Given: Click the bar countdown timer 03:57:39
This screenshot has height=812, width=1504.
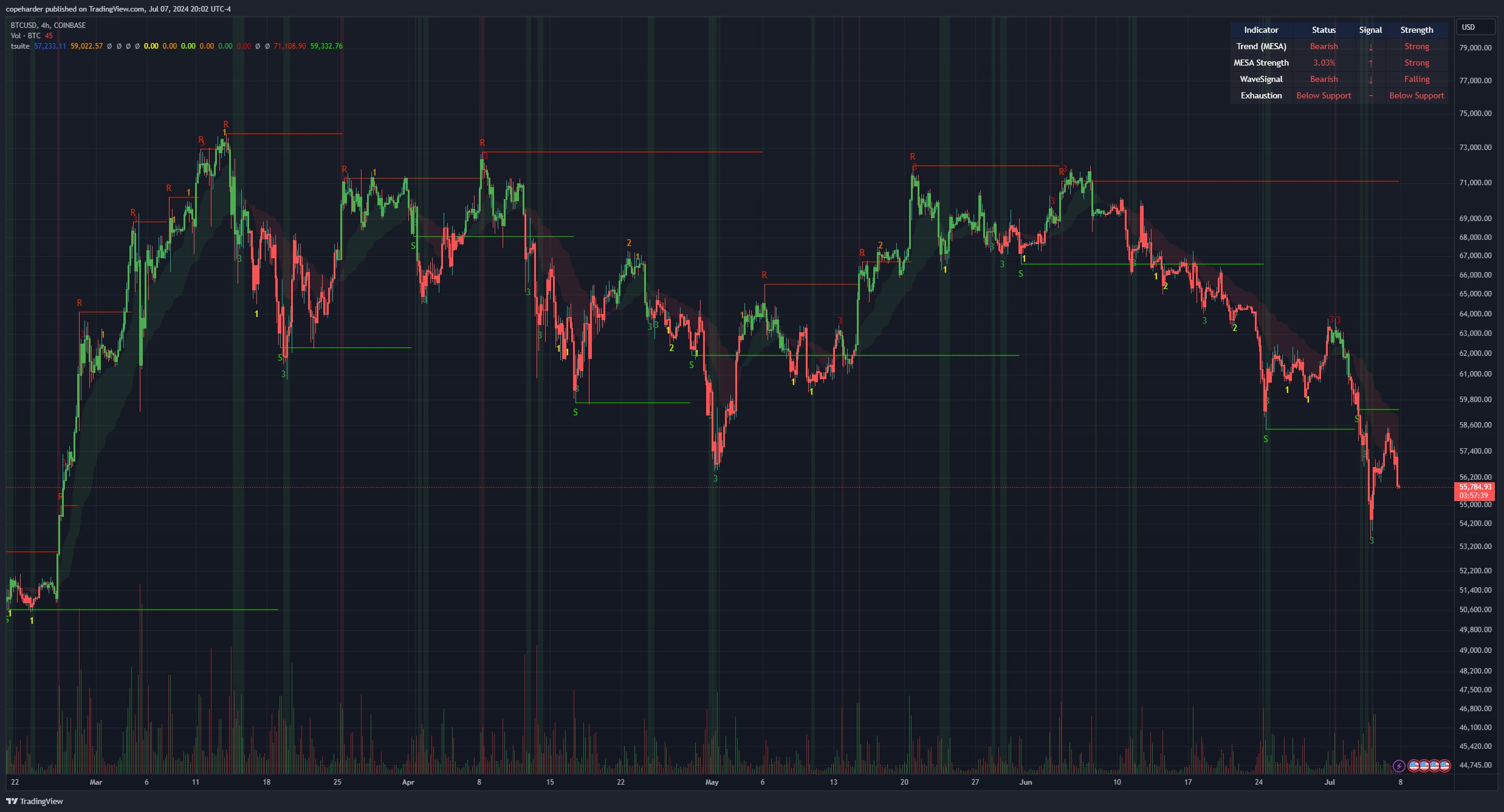Looking at the screenshot, I should tap(1474, 496).
